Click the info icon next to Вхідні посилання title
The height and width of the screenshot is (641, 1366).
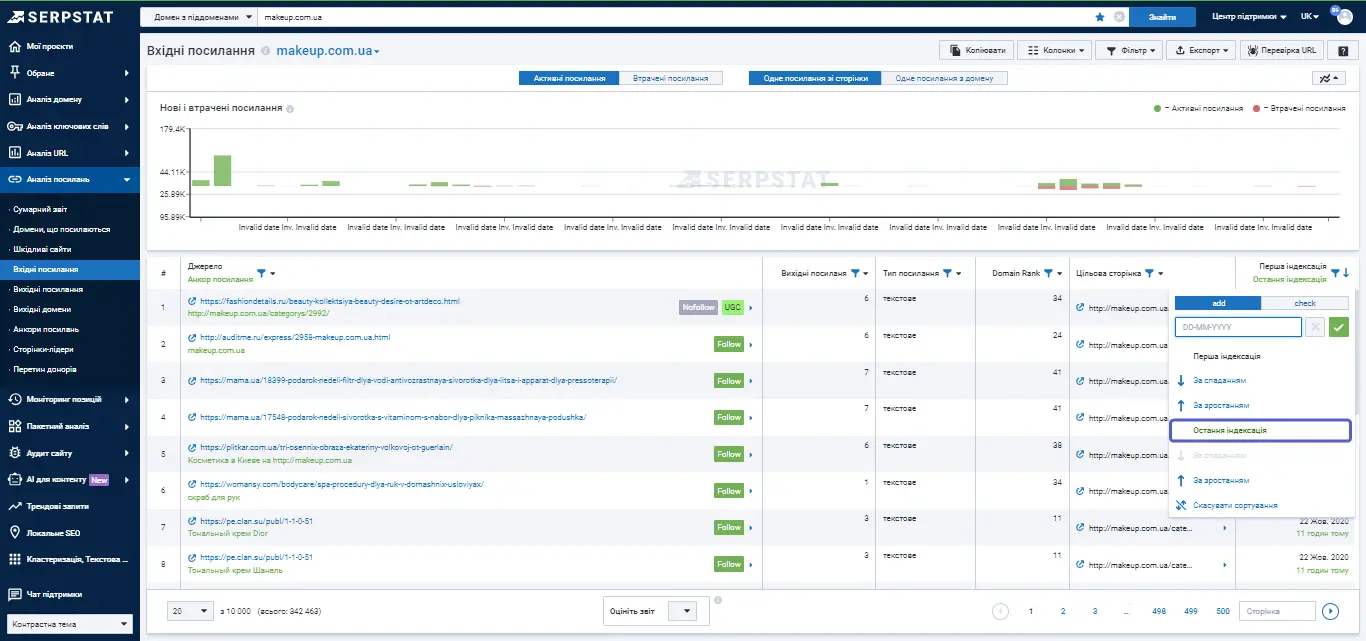pyautogui.click(x=265, y=51)
